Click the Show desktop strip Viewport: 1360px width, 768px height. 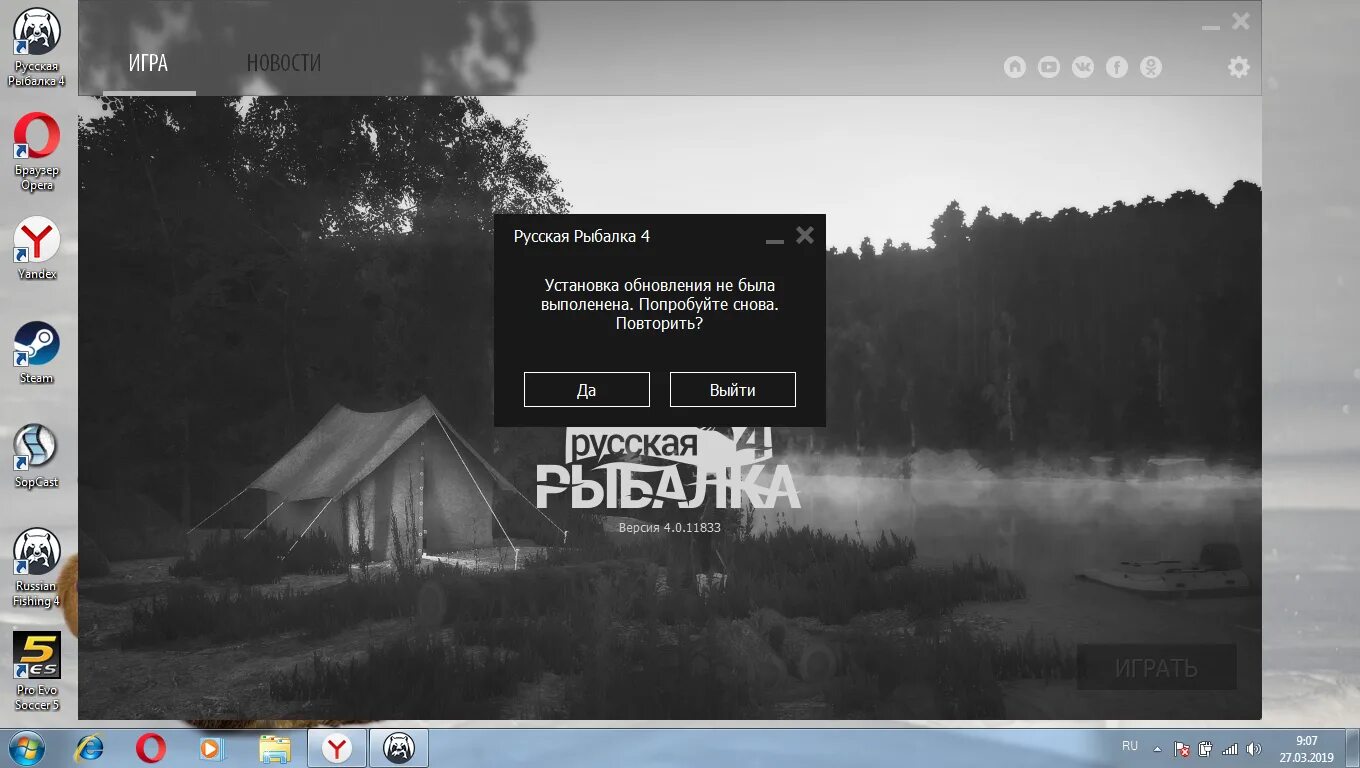click(1352, 749)
